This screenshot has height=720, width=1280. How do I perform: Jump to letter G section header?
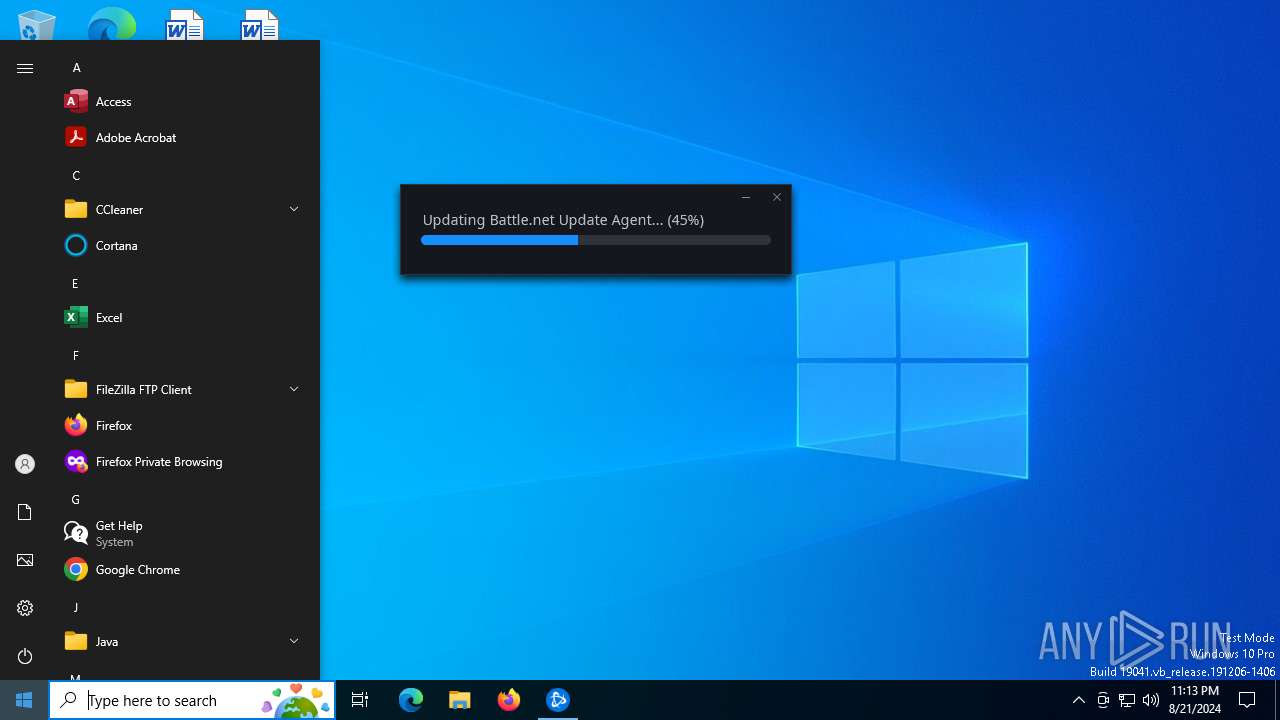pos(75,499)
